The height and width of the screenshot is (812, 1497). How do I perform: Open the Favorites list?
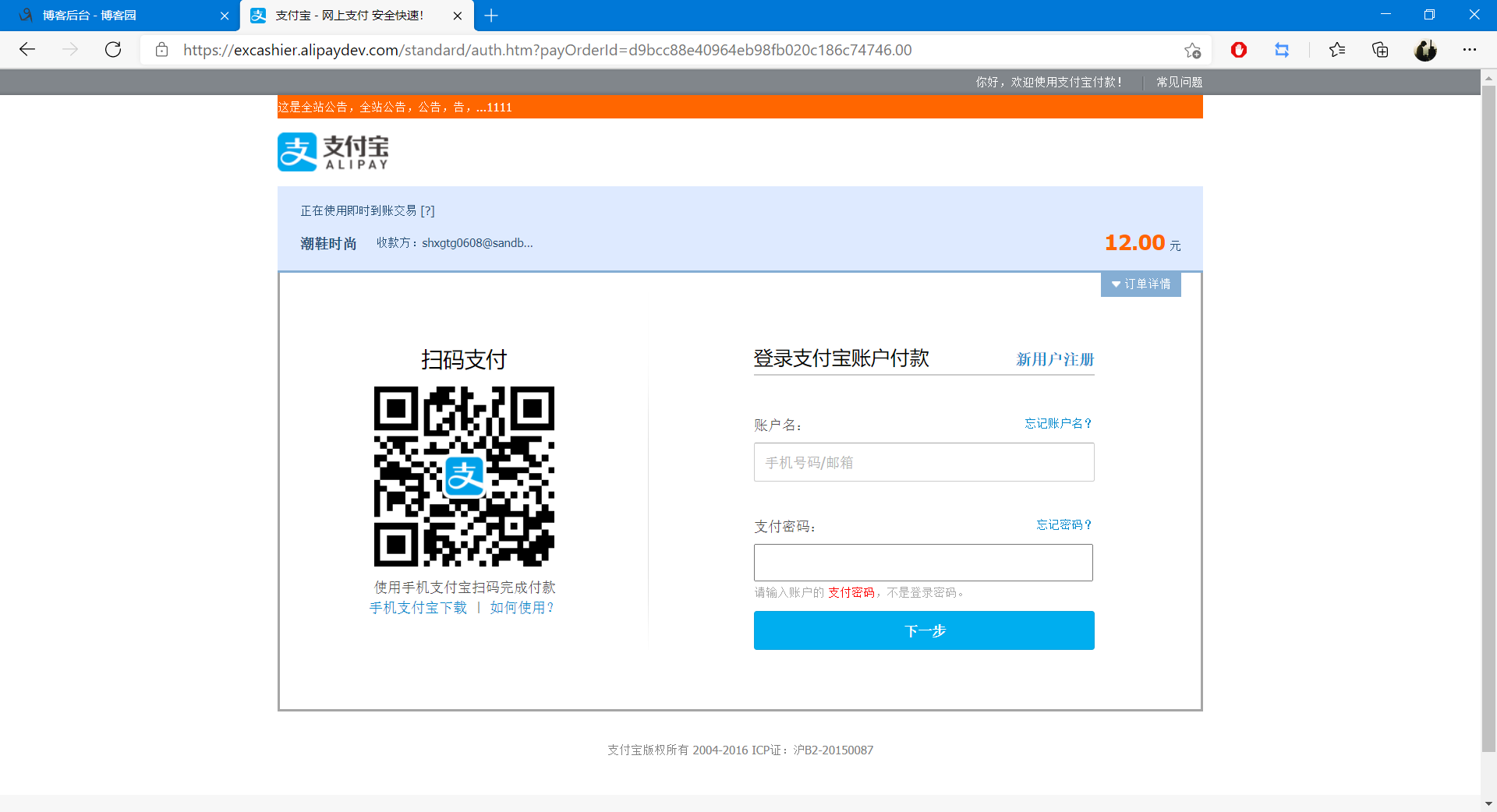[x=1337, y=50]
